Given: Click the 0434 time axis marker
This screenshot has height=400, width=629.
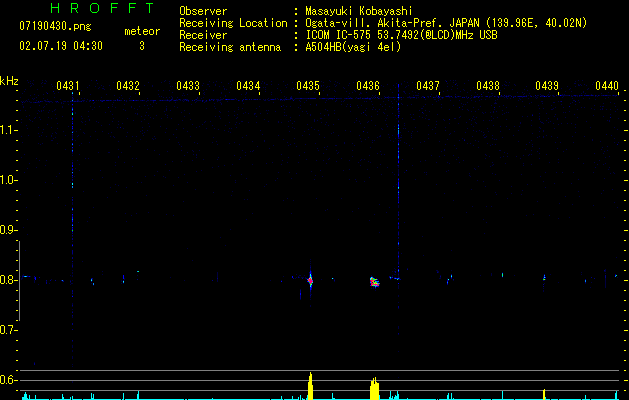Looking at the screenshot, I should 248,85.
